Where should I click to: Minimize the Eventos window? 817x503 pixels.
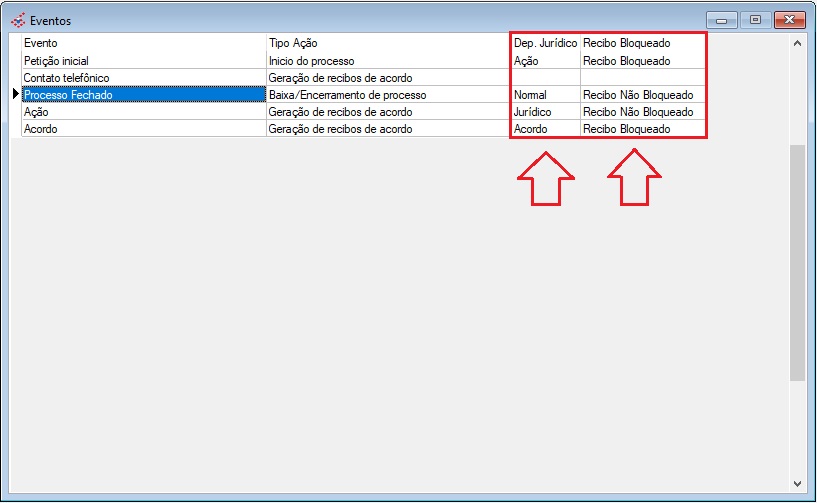pos(722,20)
